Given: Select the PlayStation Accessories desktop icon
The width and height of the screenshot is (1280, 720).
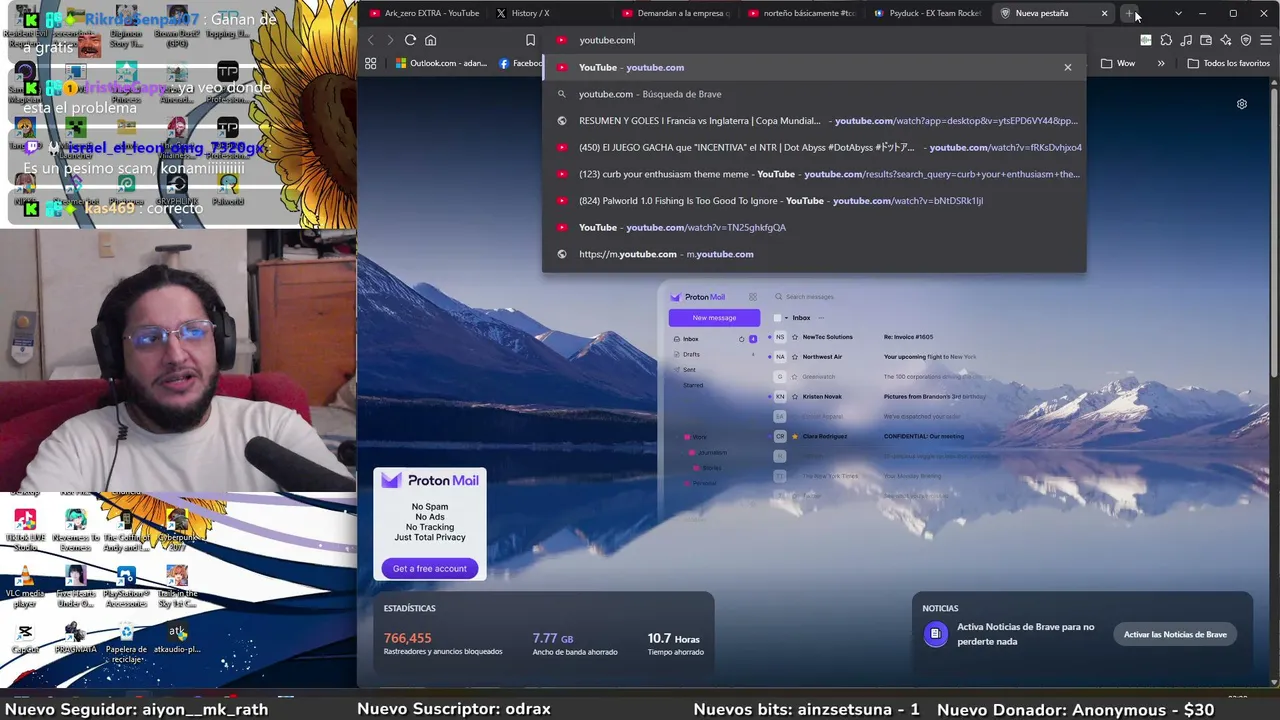Looking at the screenshot, I should (x=126, y=587).
